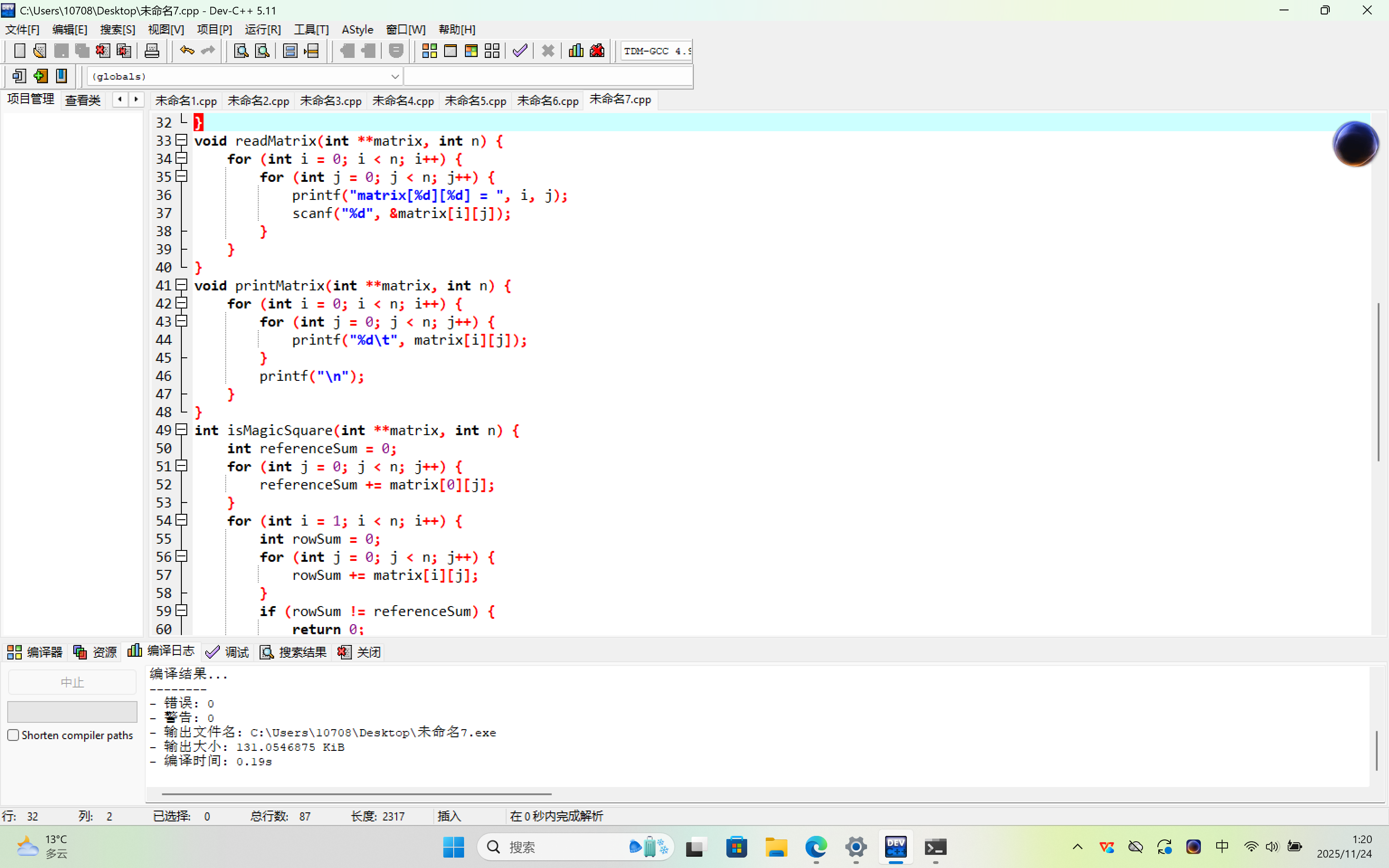Screen dimensions: 1389x868
Task: Click the Profile analysis bar-chart icon
Action: 576,51
